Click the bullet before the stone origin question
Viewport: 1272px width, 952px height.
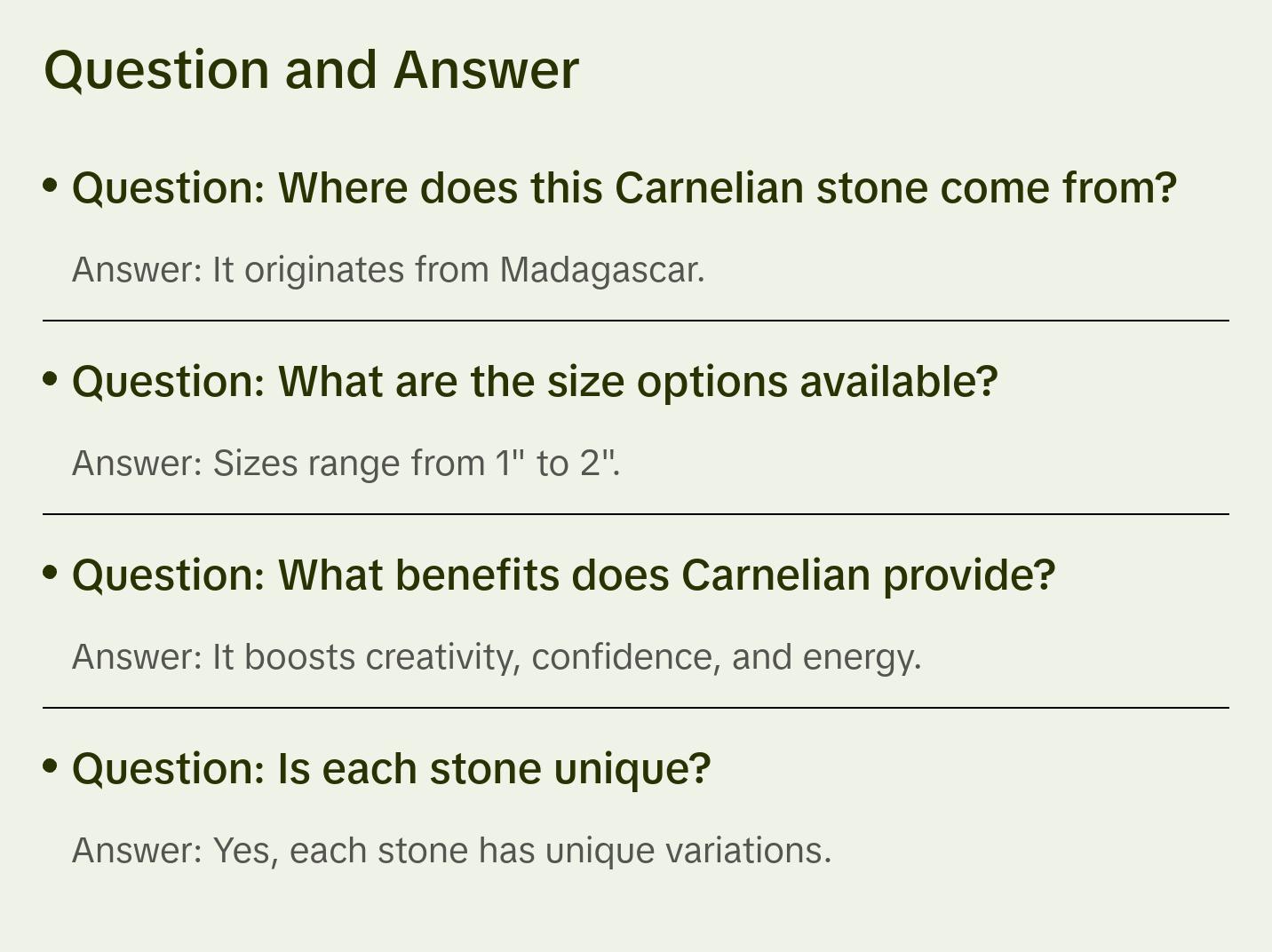point(51,185)
